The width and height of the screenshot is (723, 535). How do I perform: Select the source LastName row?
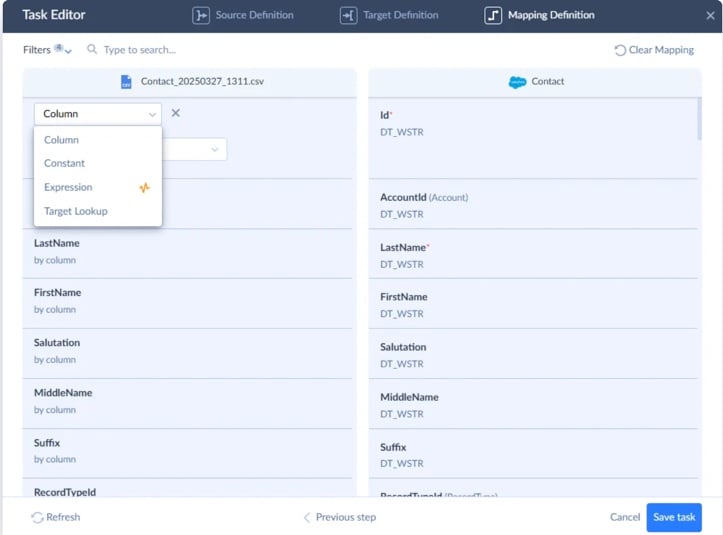[187, 253]
